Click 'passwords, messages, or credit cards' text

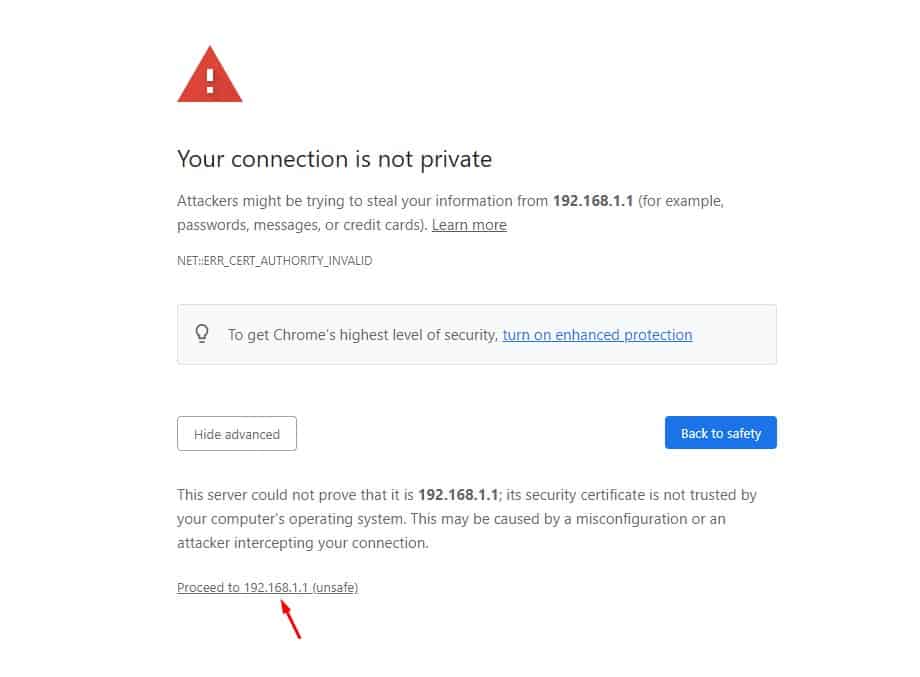click(301, 225)
